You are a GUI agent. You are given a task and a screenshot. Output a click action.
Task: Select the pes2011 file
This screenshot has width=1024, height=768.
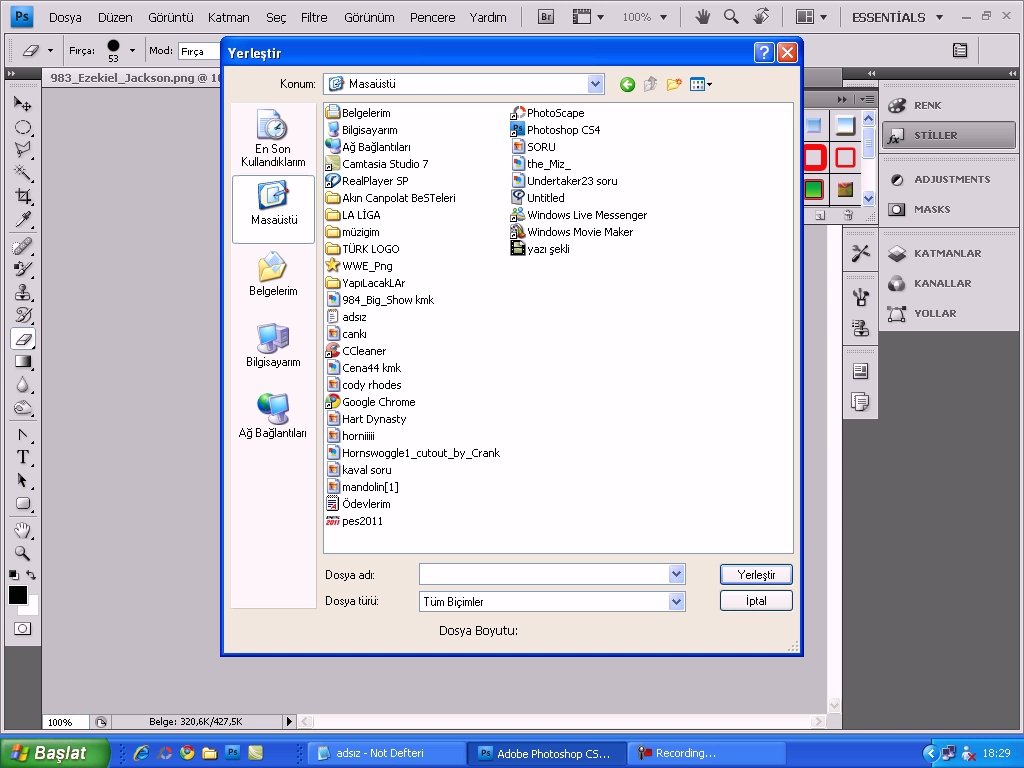[355, 520]
